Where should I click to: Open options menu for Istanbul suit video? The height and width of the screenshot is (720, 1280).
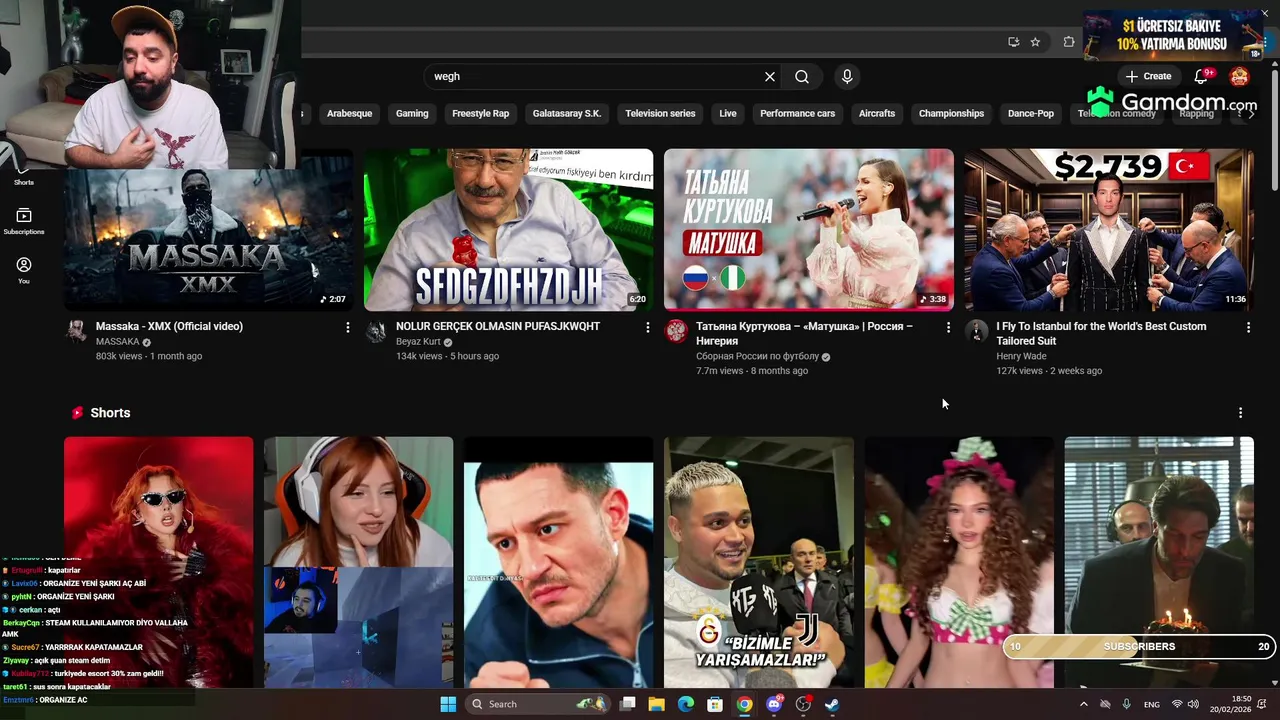coord(1248,327)
